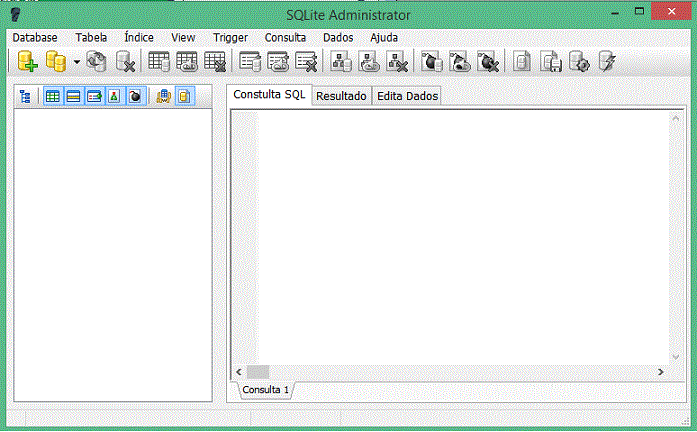
Task: Toggle the show tables filter button
Action: 53,96
